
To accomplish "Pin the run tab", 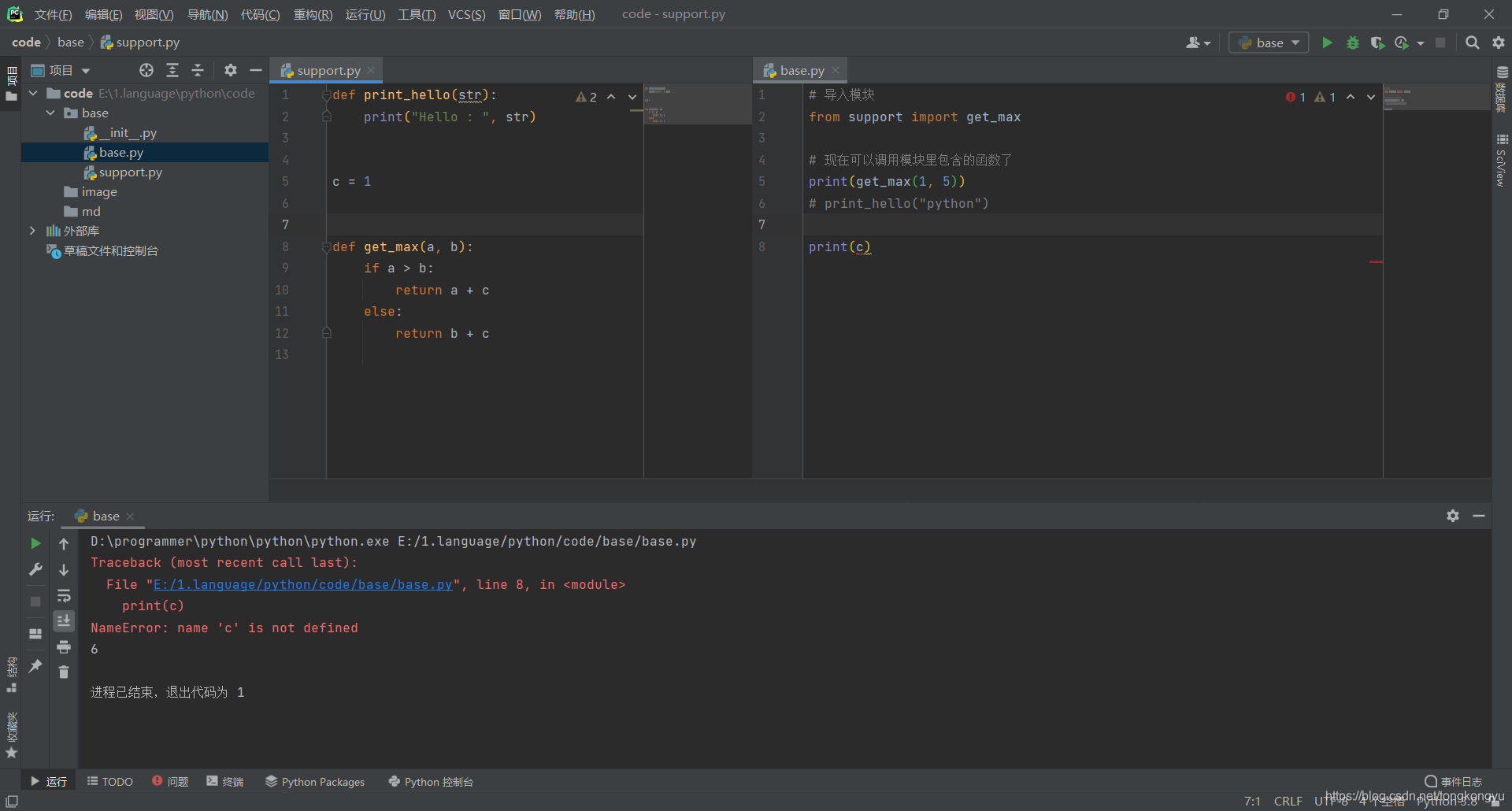I will point(35,666).
